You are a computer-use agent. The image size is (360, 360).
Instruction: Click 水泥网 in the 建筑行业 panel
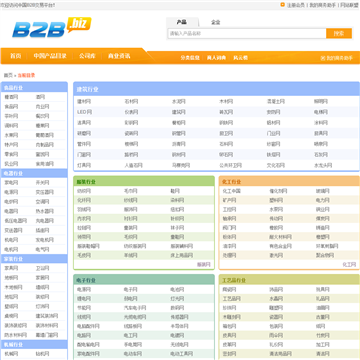[x=179, y=101]
